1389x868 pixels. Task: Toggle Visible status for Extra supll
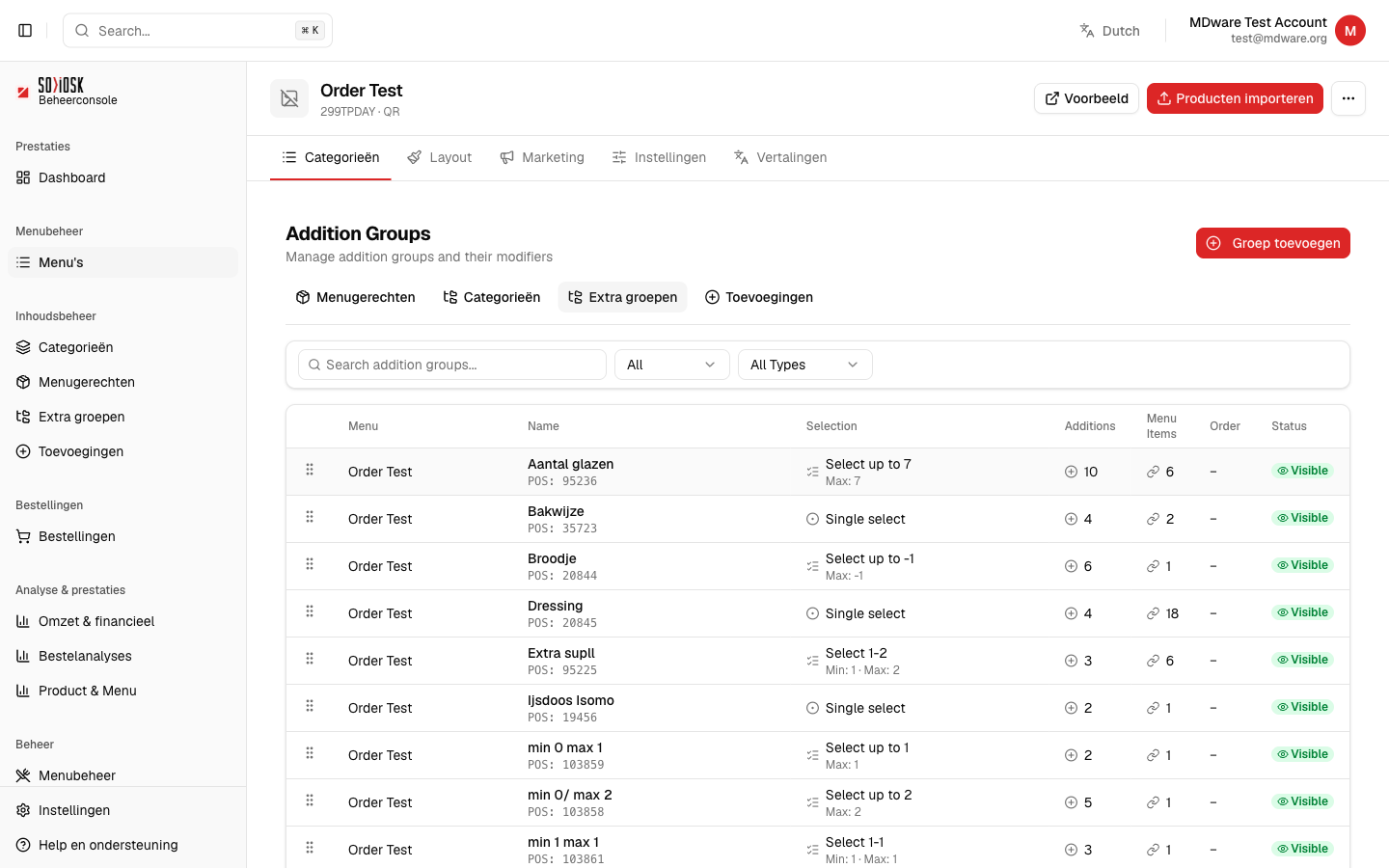point(1302,660)
